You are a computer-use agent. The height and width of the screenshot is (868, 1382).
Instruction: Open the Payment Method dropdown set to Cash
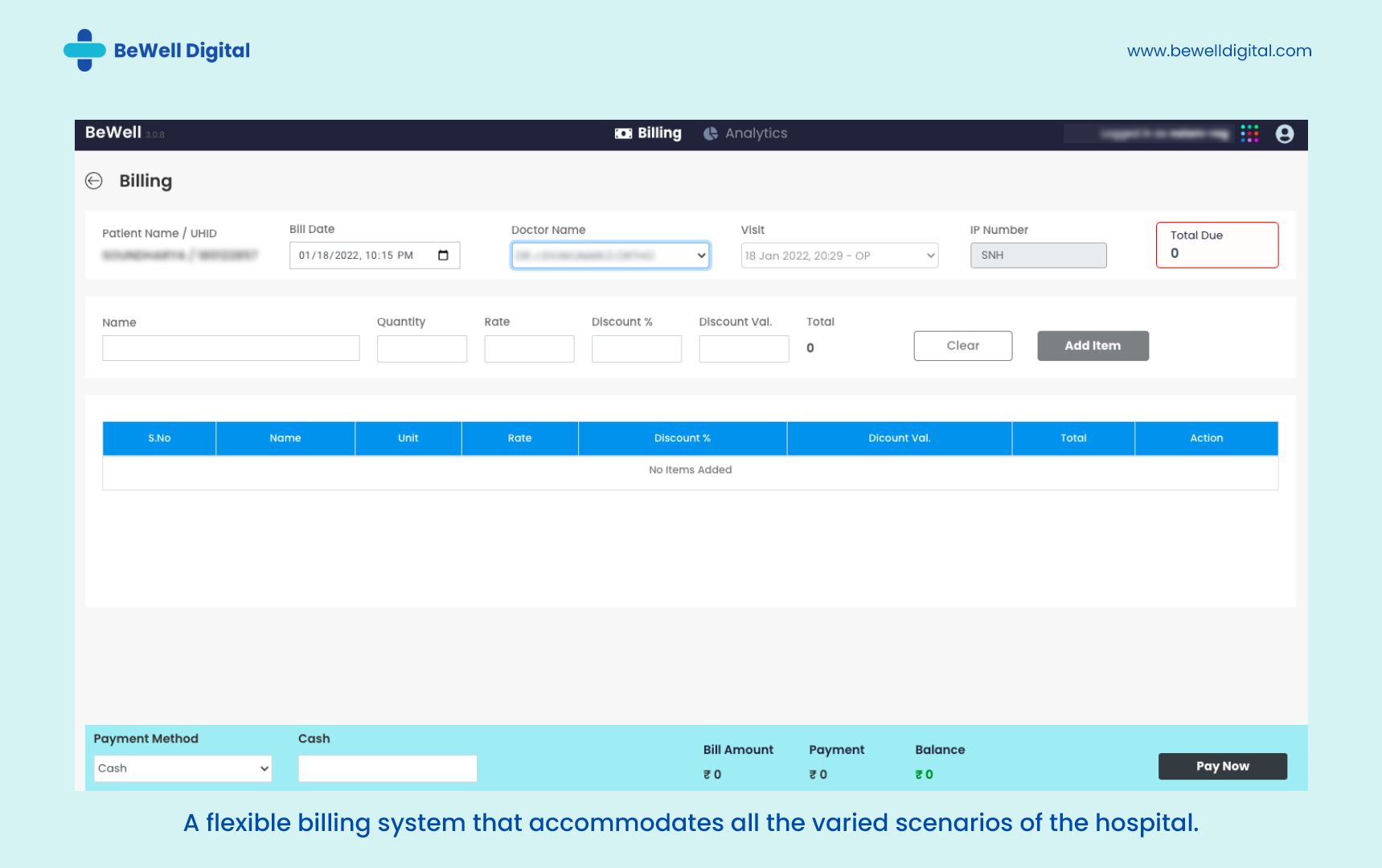(182, 768)
